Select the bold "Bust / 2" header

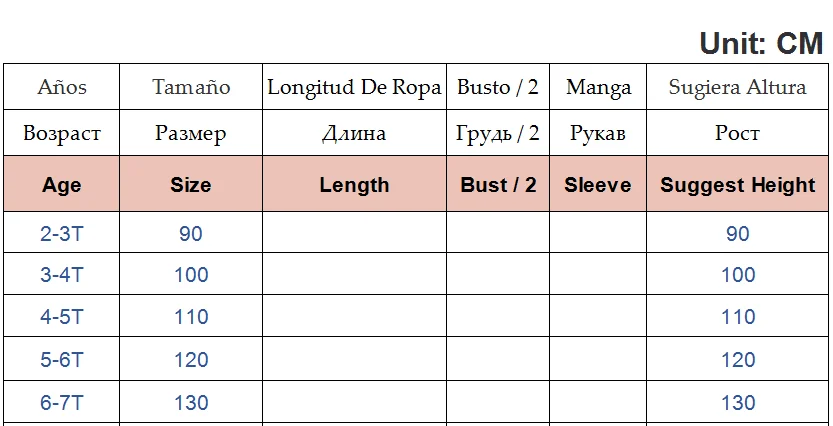(498, 185)
